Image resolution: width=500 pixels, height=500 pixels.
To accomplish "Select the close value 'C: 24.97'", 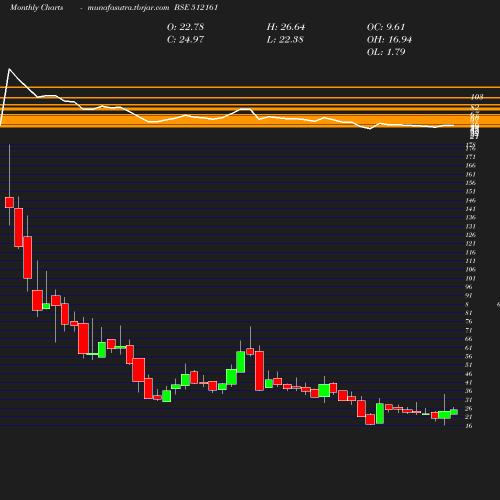I will point(185,40).
